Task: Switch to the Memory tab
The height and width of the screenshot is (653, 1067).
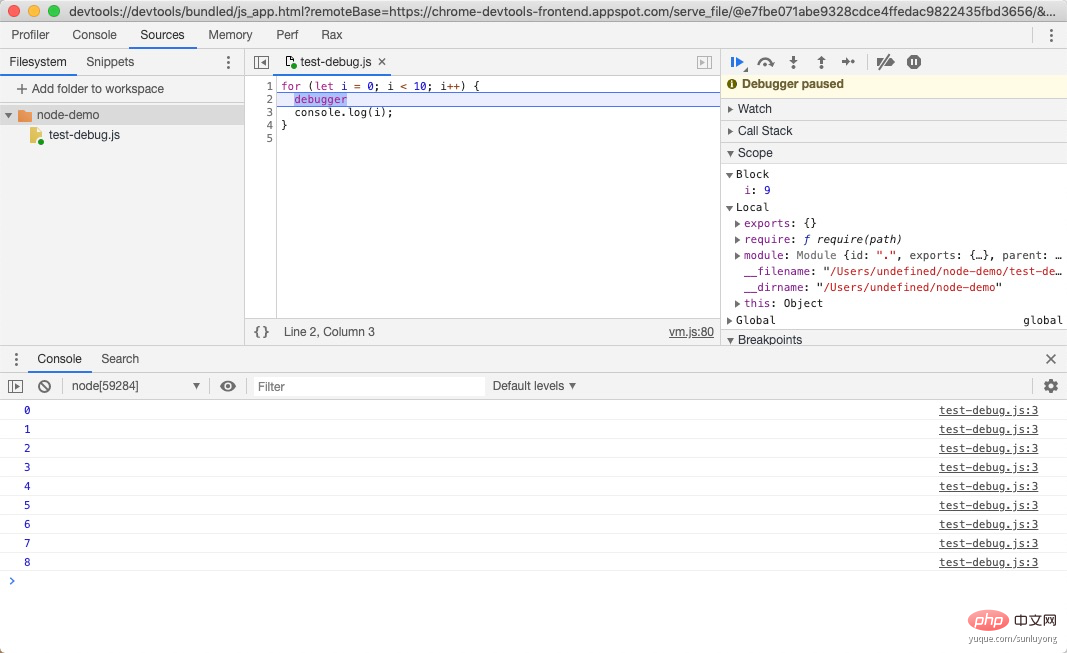Action: pos(230,35)
